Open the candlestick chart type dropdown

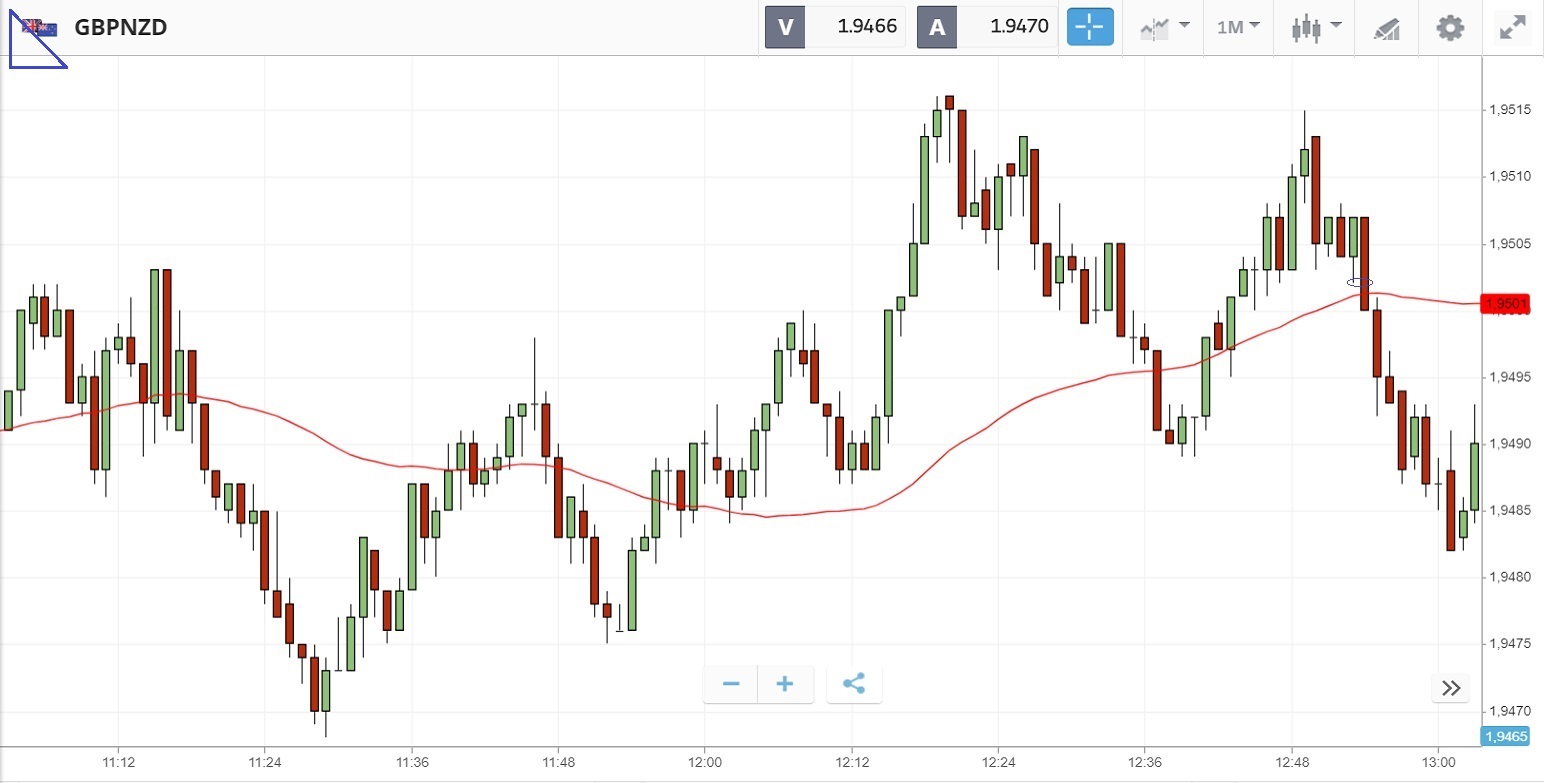1315,27
